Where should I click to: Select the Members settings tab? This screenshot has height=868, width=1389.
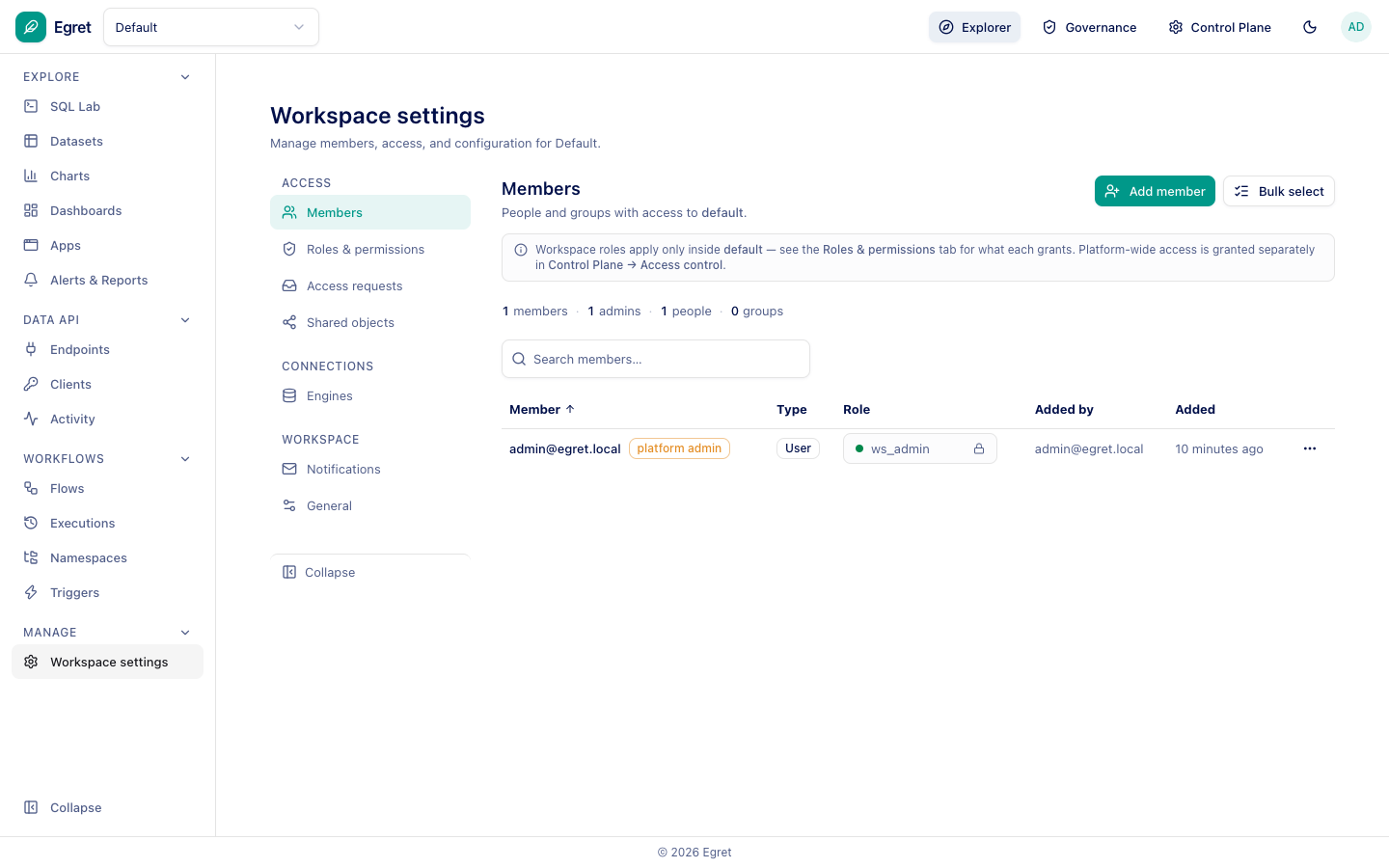click(370, 212)
